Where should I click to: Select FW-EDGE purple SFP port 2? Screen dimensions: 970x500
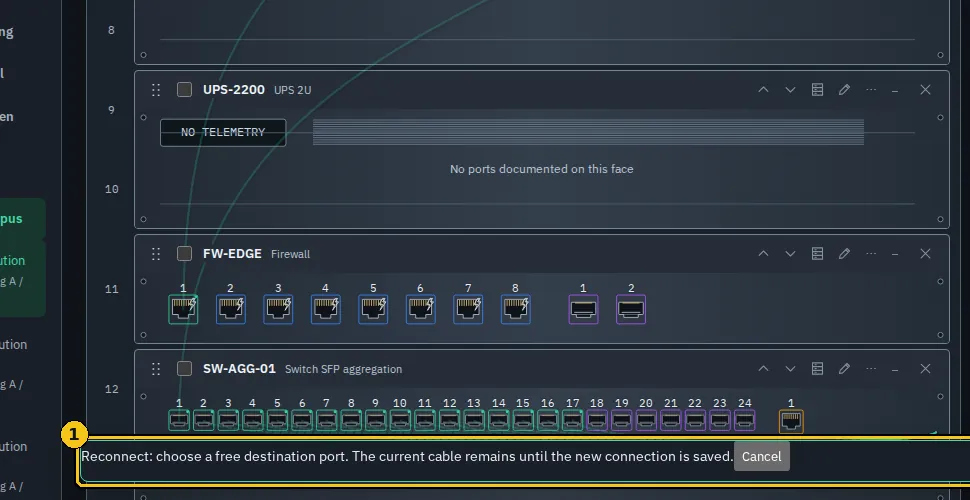point(631,309)
